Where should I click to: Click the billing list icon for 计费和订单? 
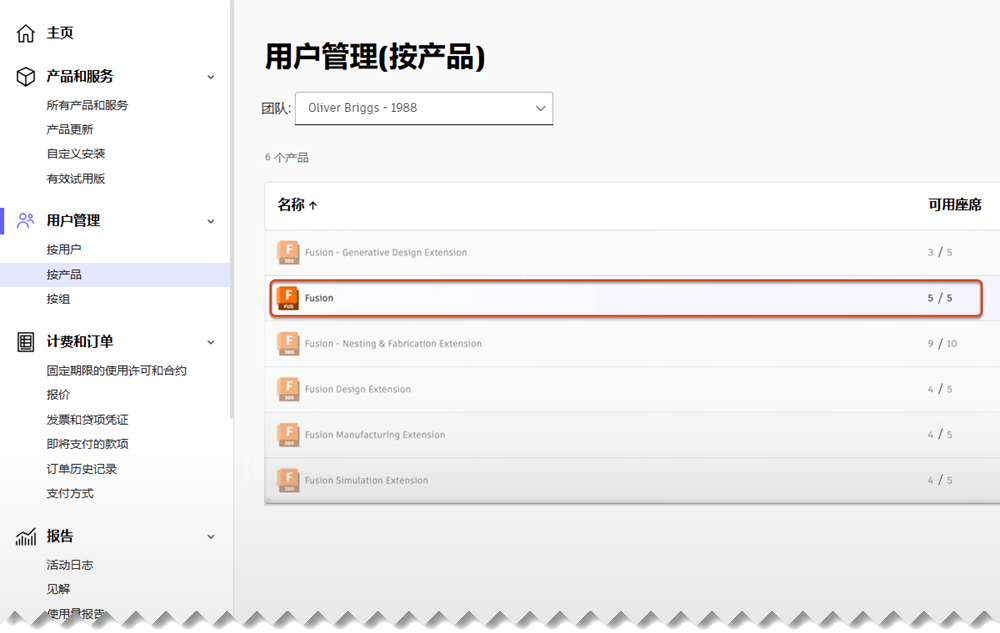click(26, 342)
